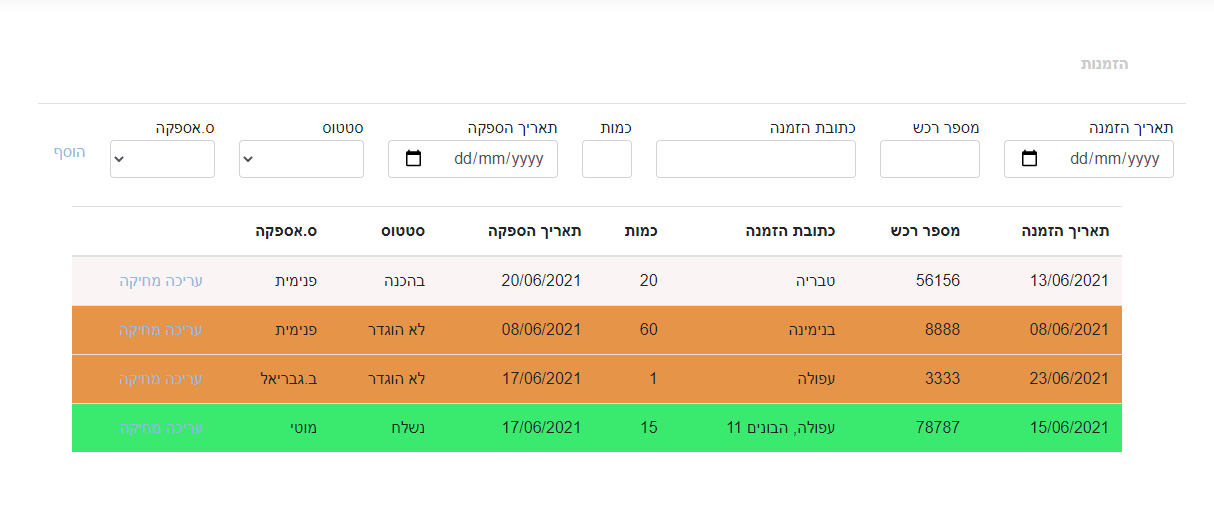The width and height of the screenshot is (1214, 505).
Task: Click the כמות table column header
Action: 640,231
